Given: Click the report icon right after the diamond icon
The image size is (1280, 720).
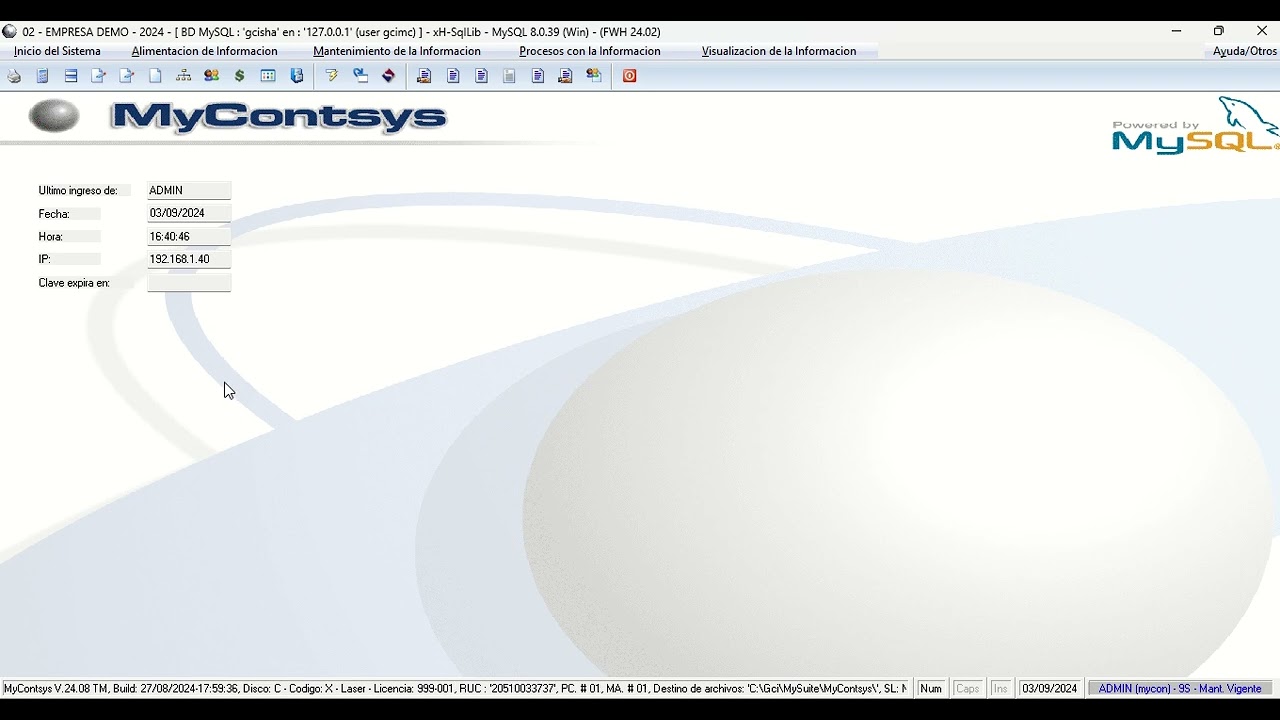Looking at the screenshot, I should tap(424, 76).
